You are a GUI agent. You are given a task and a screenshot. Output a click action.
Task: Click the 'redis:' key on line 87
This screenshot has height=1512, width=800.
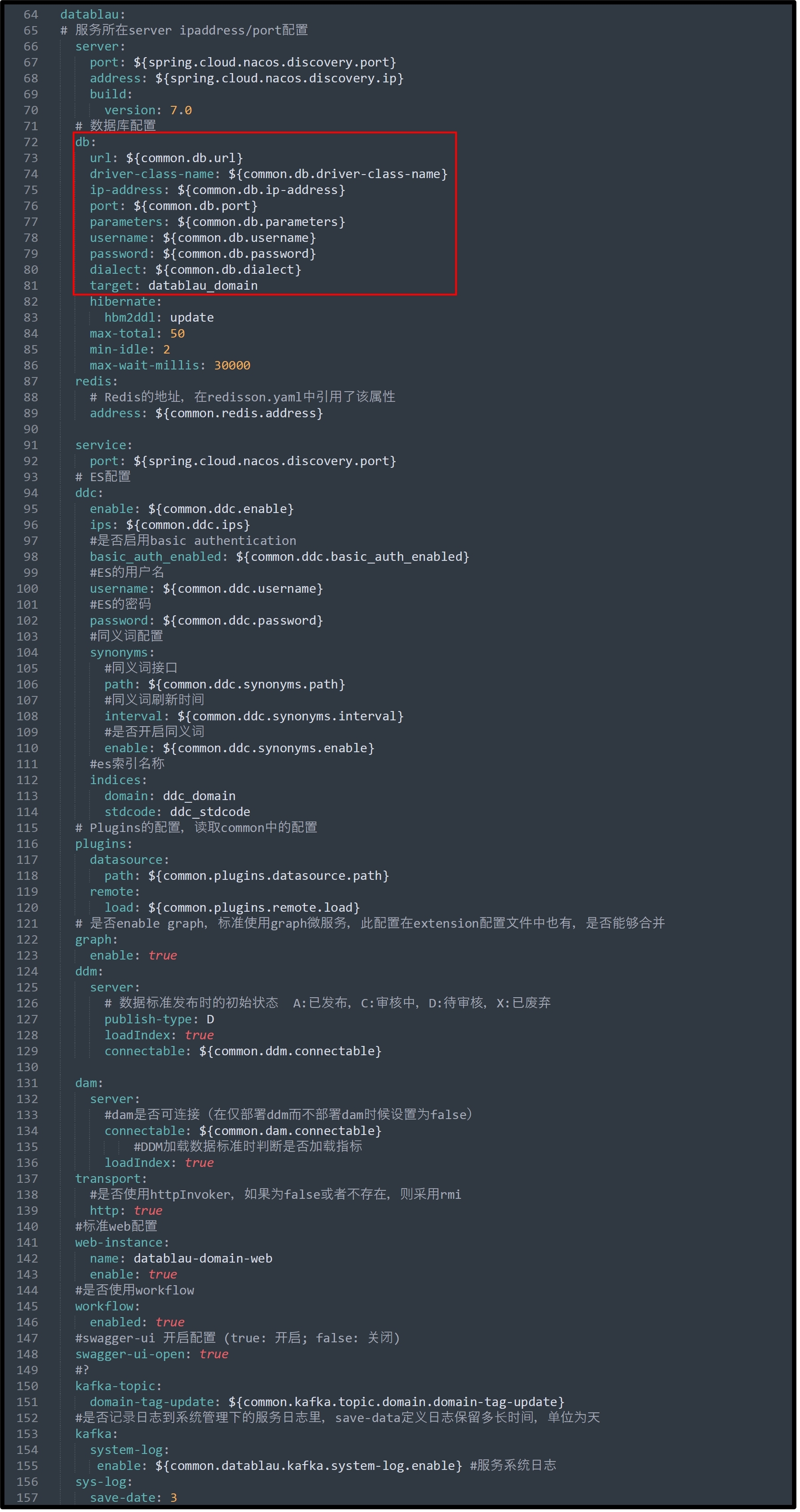(x=96, y=381)
